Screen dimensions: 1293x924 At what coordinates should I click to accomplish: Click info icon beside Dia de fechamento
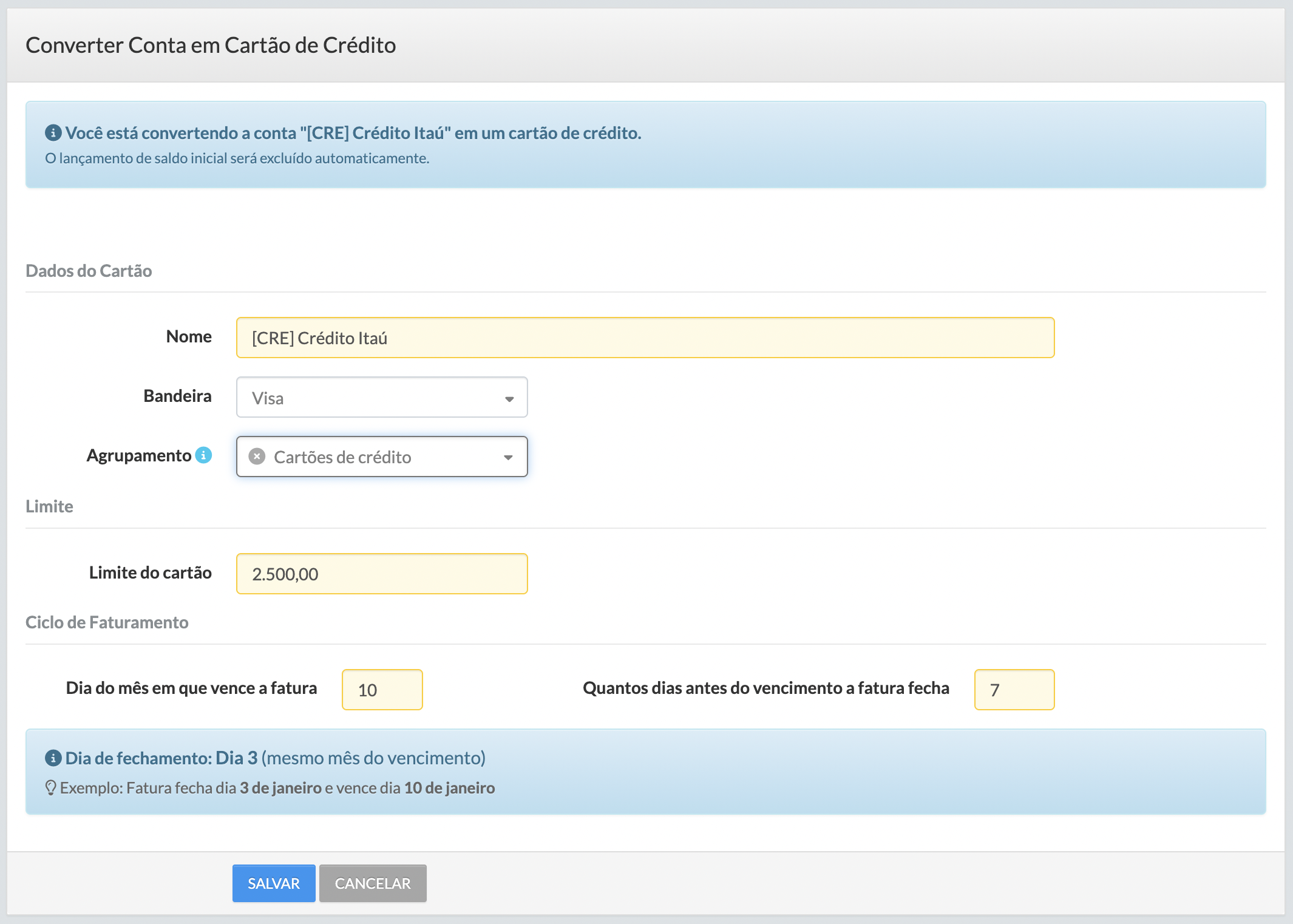[x=53, y=758]
